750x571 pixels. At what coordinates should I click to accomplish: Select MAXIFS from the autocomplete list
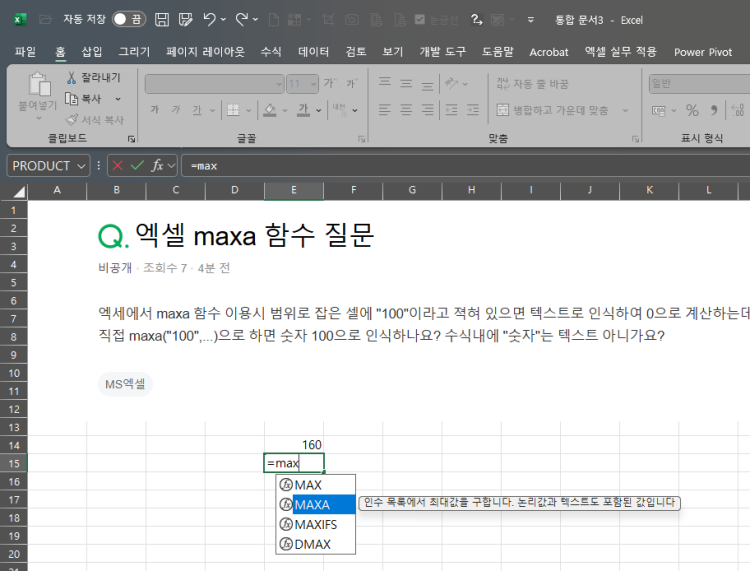[316, 525]
